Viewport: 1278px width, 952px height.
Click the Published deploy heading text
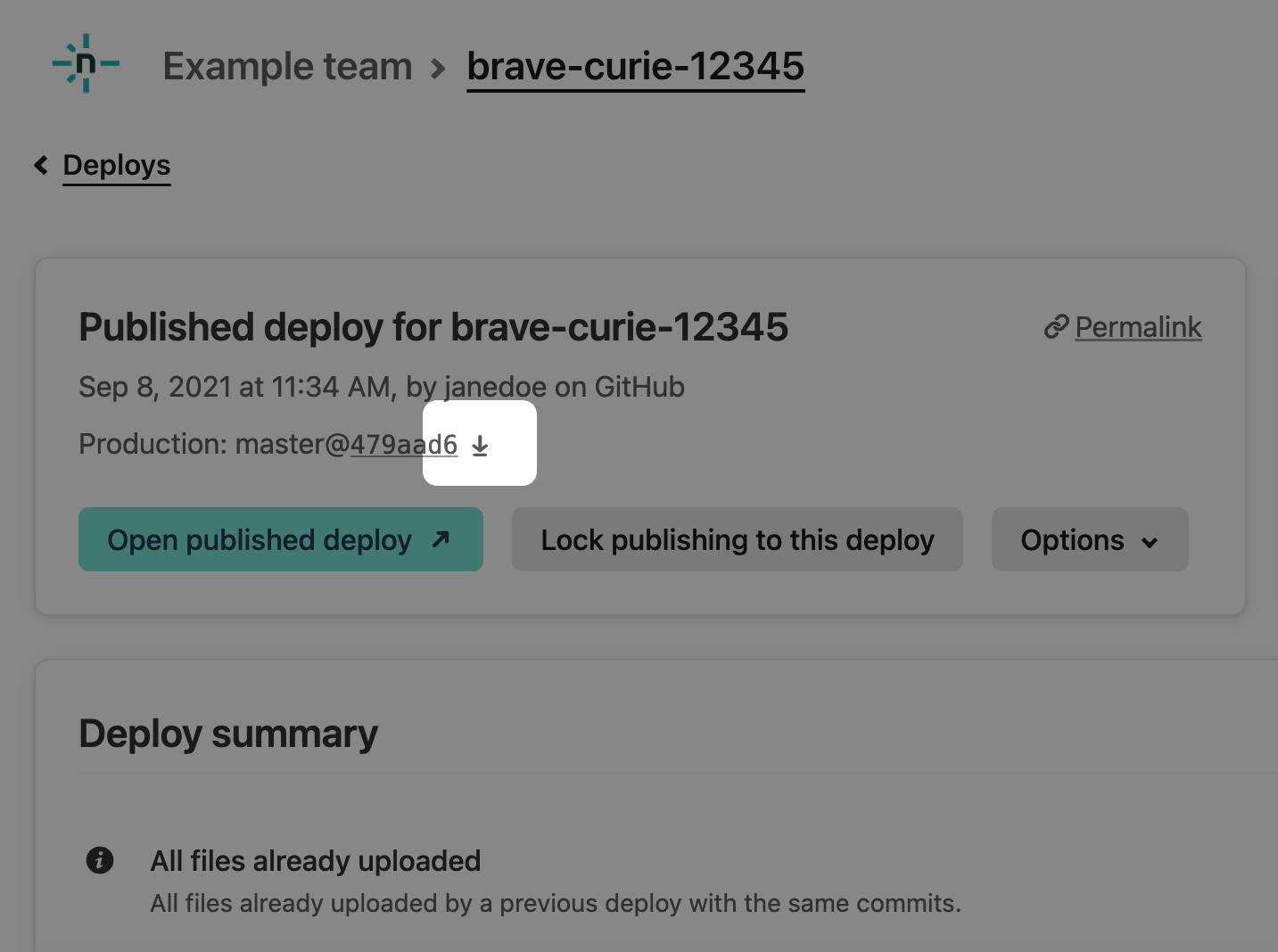click(433, 327)
